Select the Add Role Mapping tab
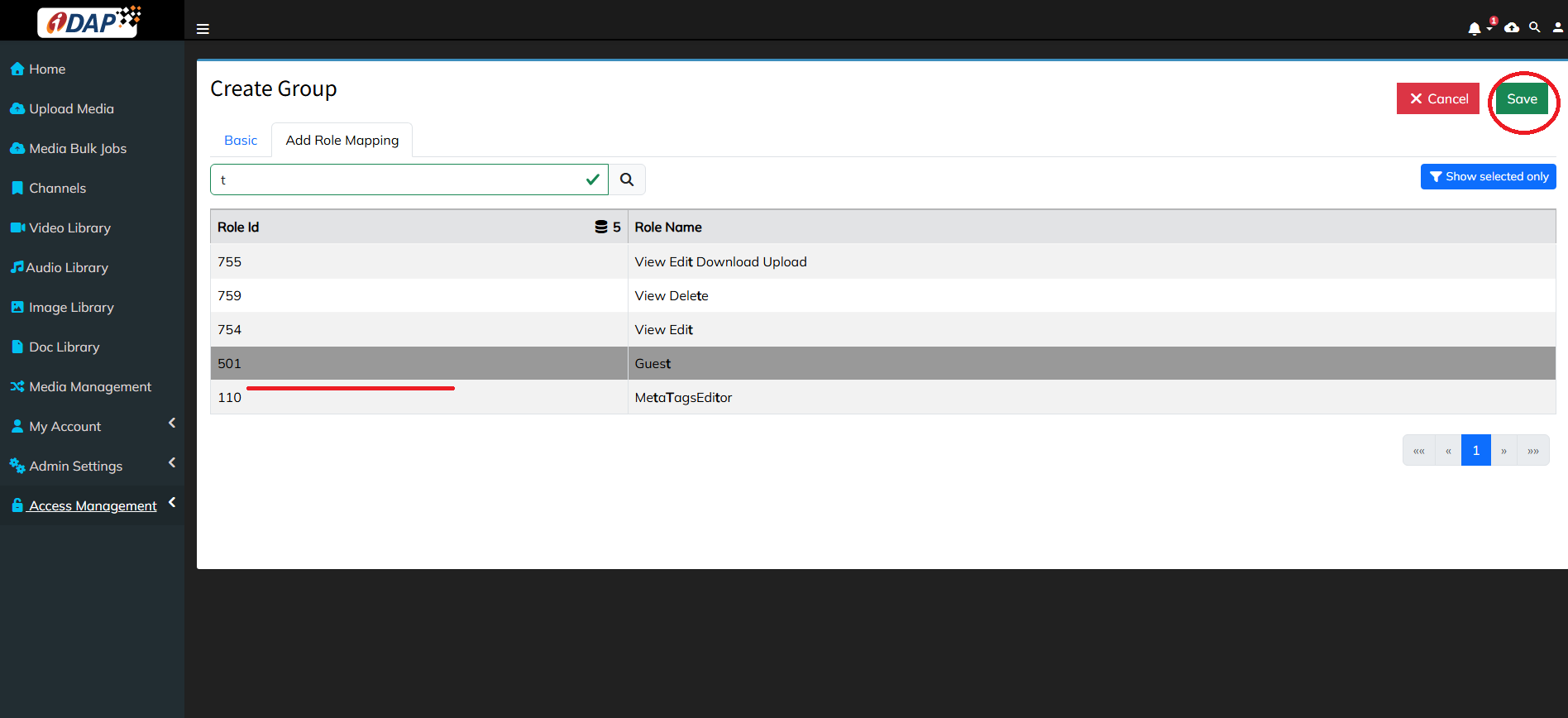Image resolution: width=1568 pixels, height=718 pixels. coord(342,141)
